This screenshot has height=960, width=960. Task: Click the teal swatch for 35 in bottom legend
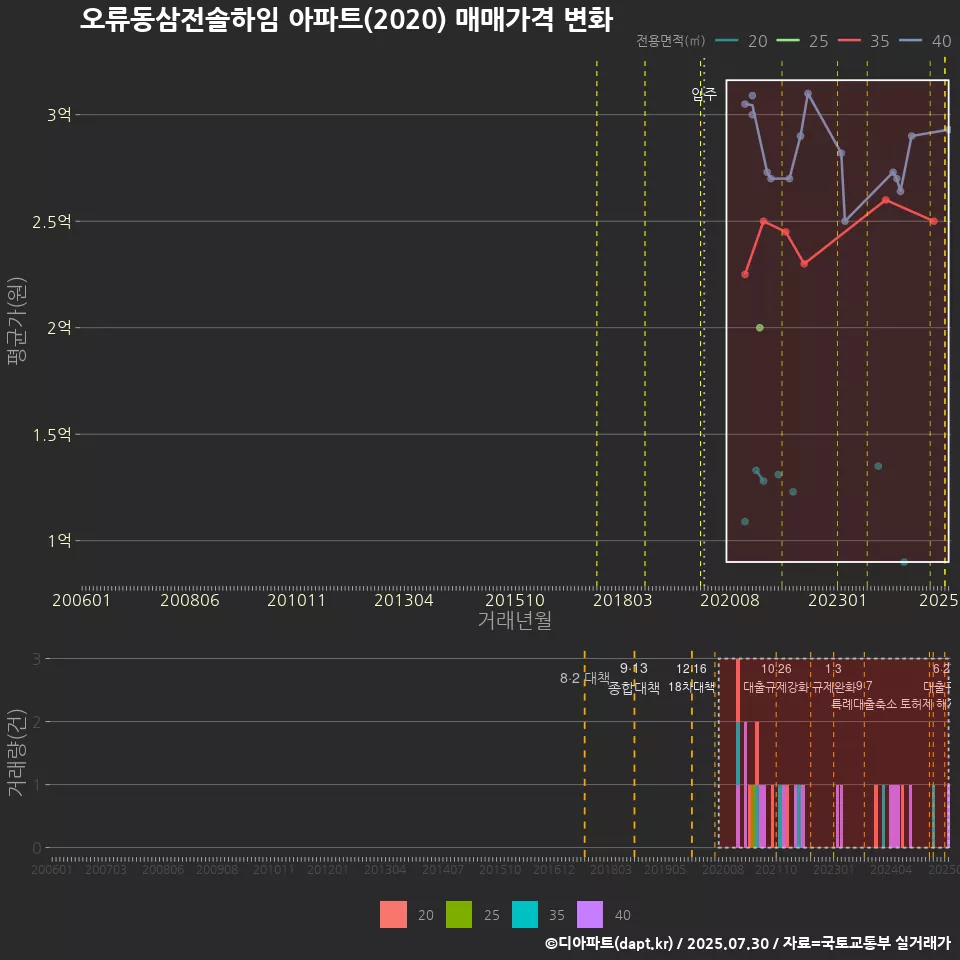[x=525, y=915]
